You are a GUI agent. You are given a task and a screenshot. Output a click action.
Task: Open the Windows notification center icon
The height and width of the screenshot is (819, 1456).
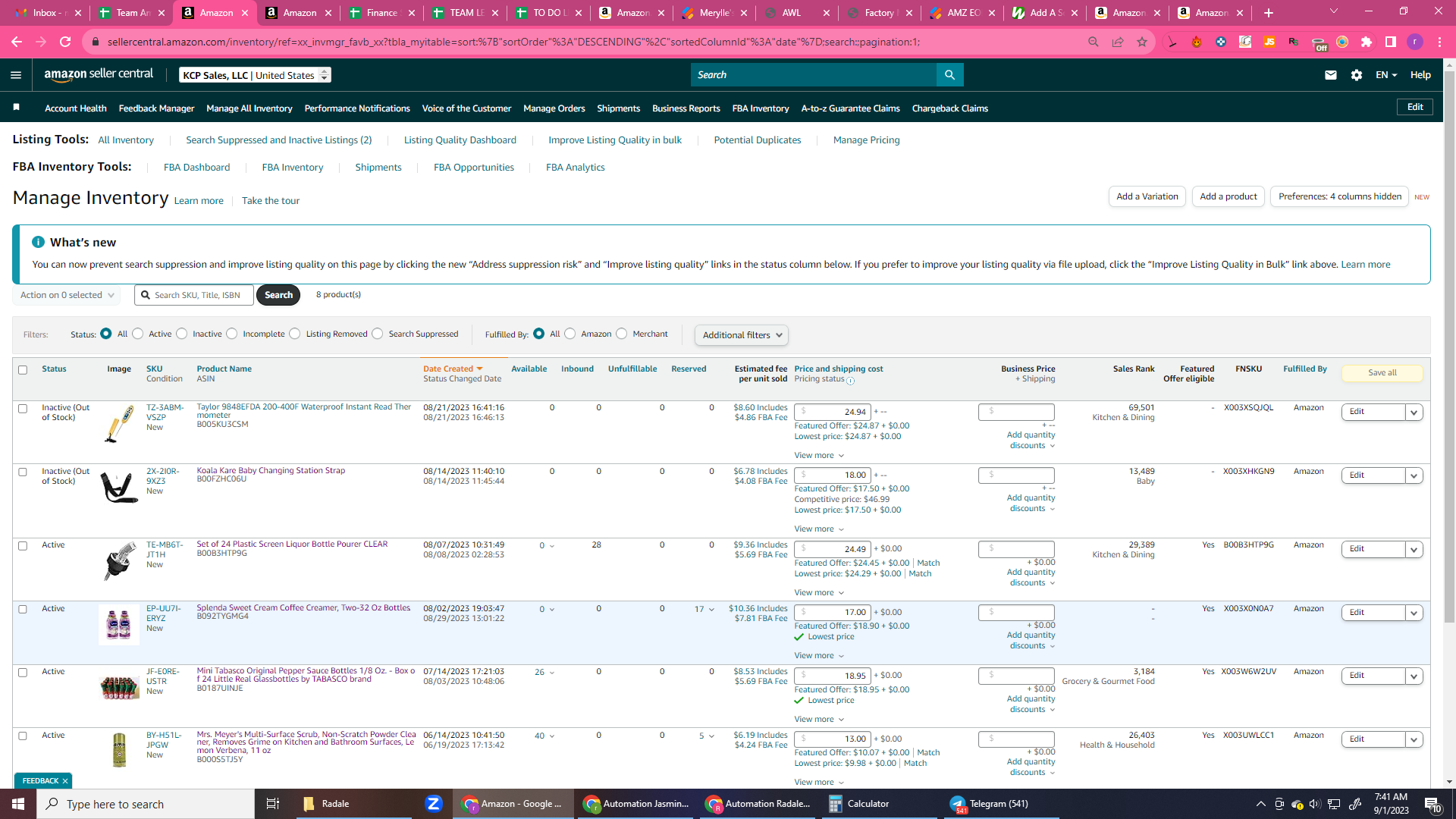1432,804
